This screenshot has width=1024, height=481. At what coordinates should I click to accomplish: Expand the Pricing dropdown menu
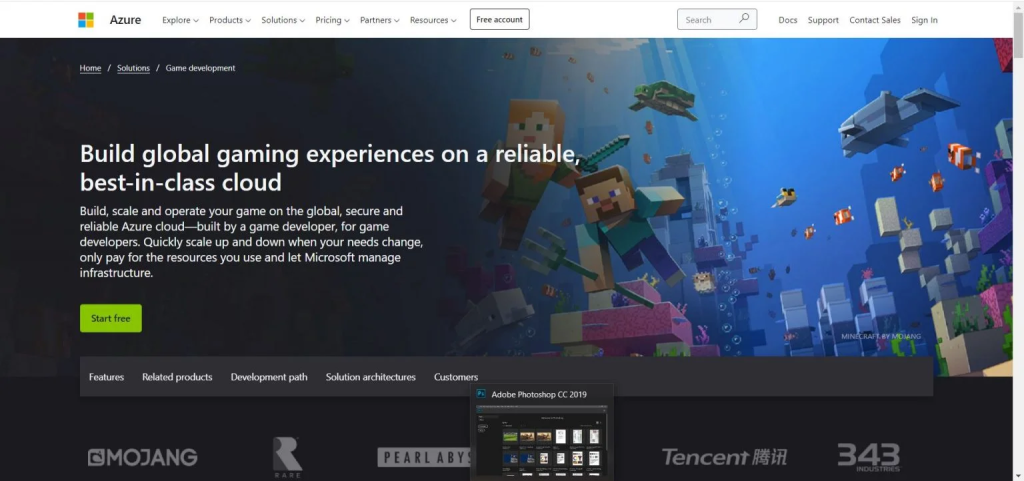(x=332, y=20)
